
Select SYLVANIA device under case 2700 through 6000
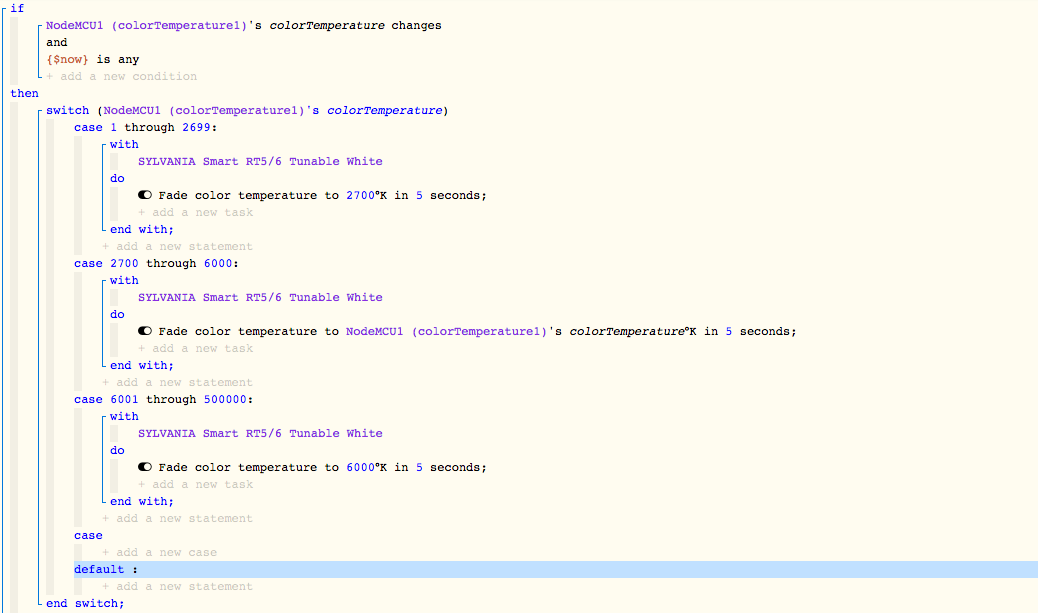[260, 297]
